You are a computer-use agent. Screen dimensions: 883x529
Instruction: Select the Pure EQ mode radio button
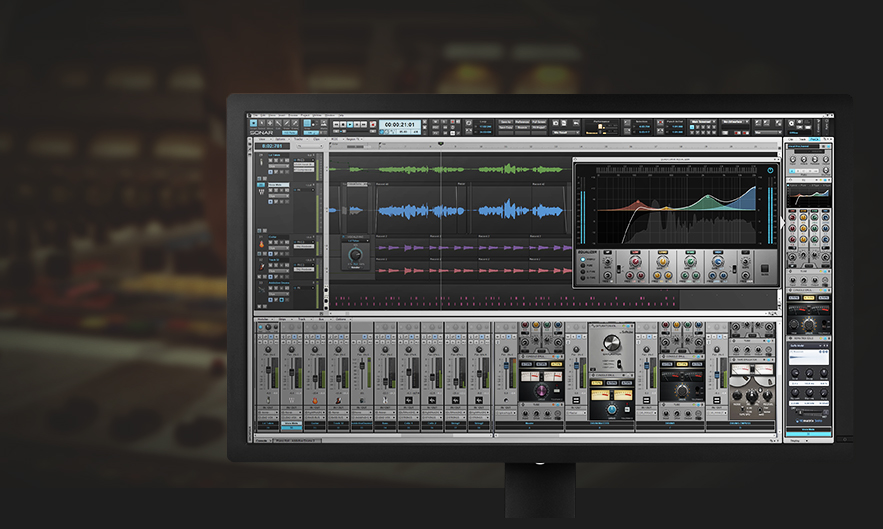583,265
